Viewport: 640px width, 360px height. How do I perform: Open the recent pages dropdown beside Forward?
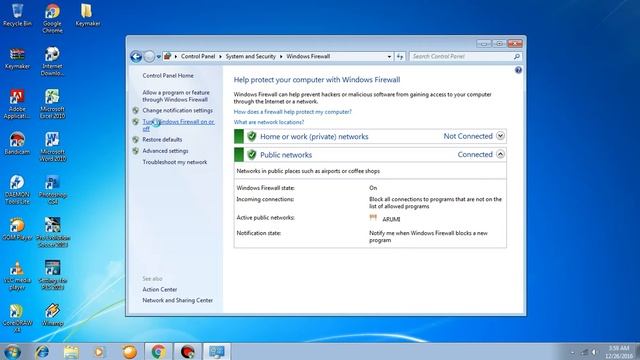click(x=158, y=57)
